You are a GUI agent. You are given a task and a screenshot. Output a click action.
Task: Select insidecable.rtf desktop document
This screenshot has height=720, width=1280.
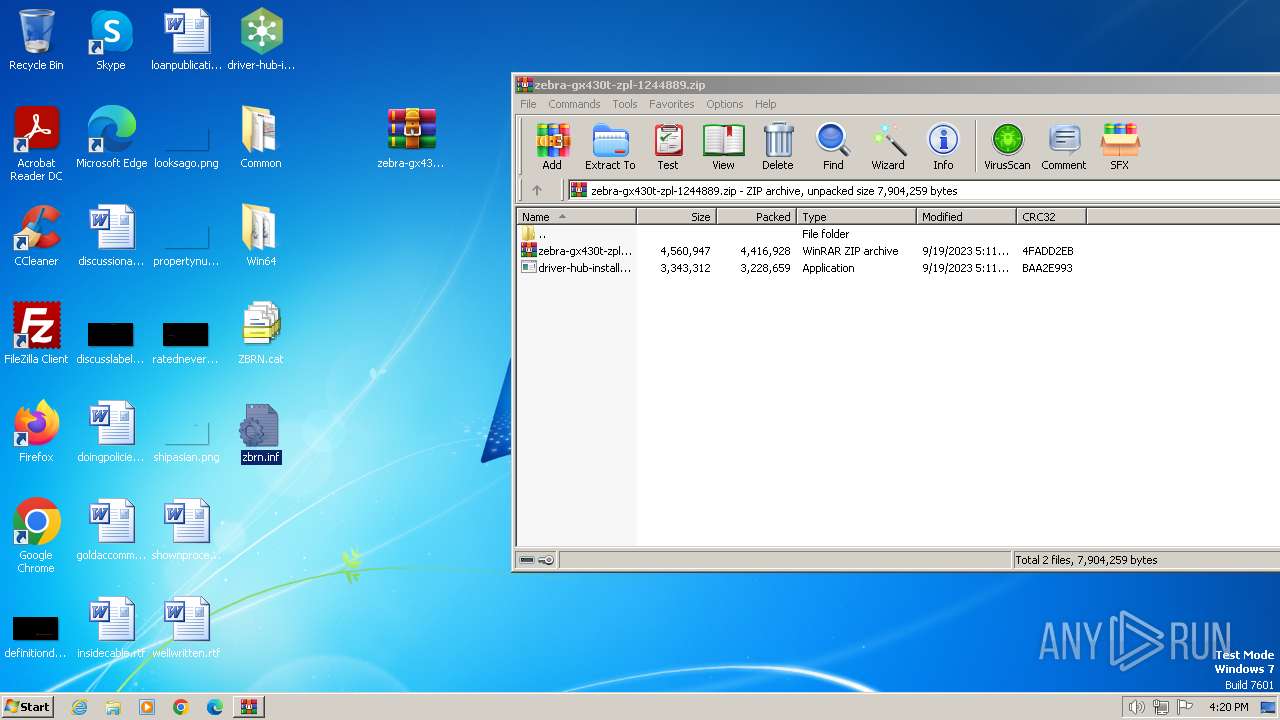pos(111,628)
